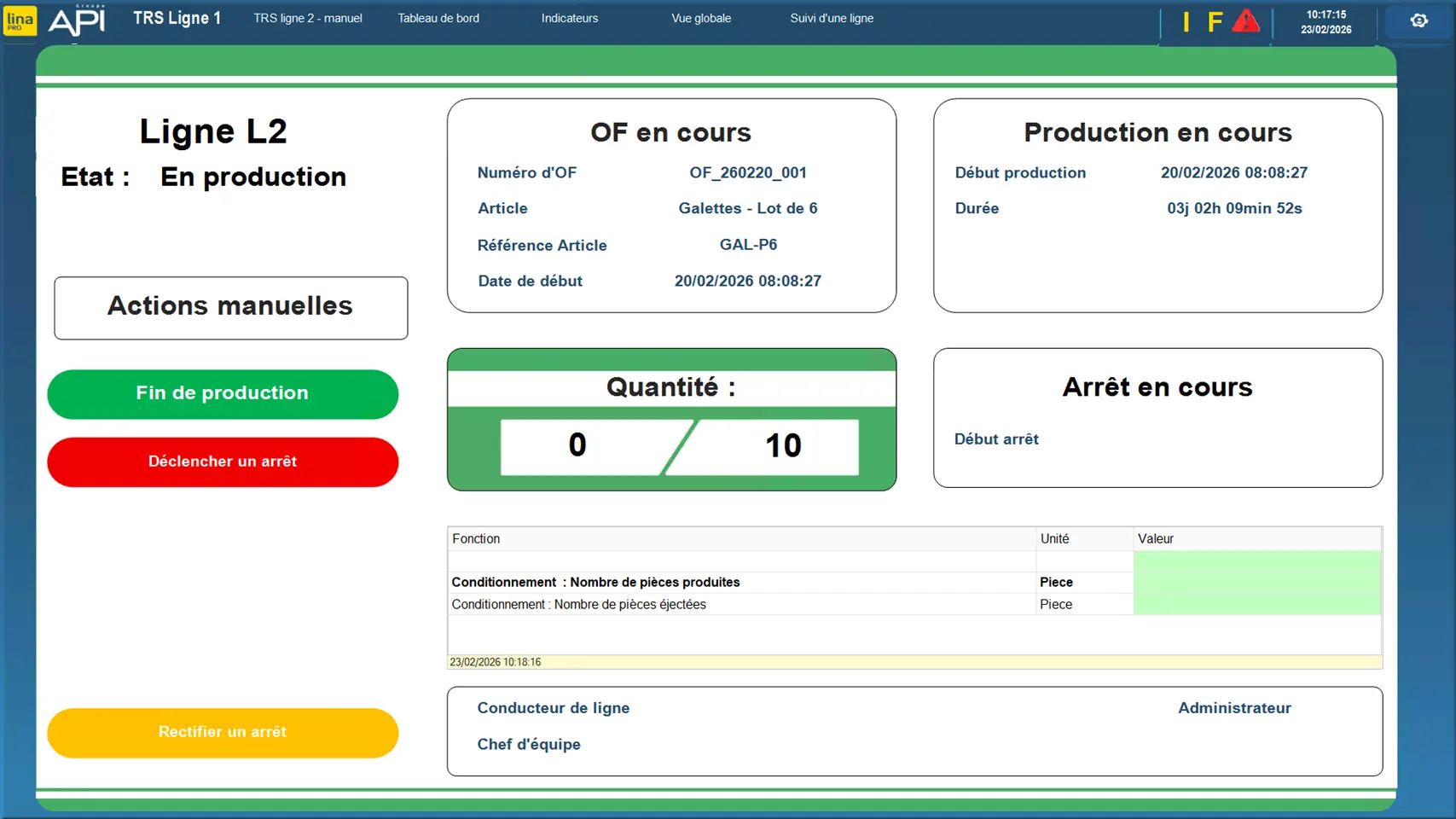Image resolution: width=1456 pixels, height=819 pixels.
Task: Open the red warning triangle alert
Action: click(x=1245, y=21)
